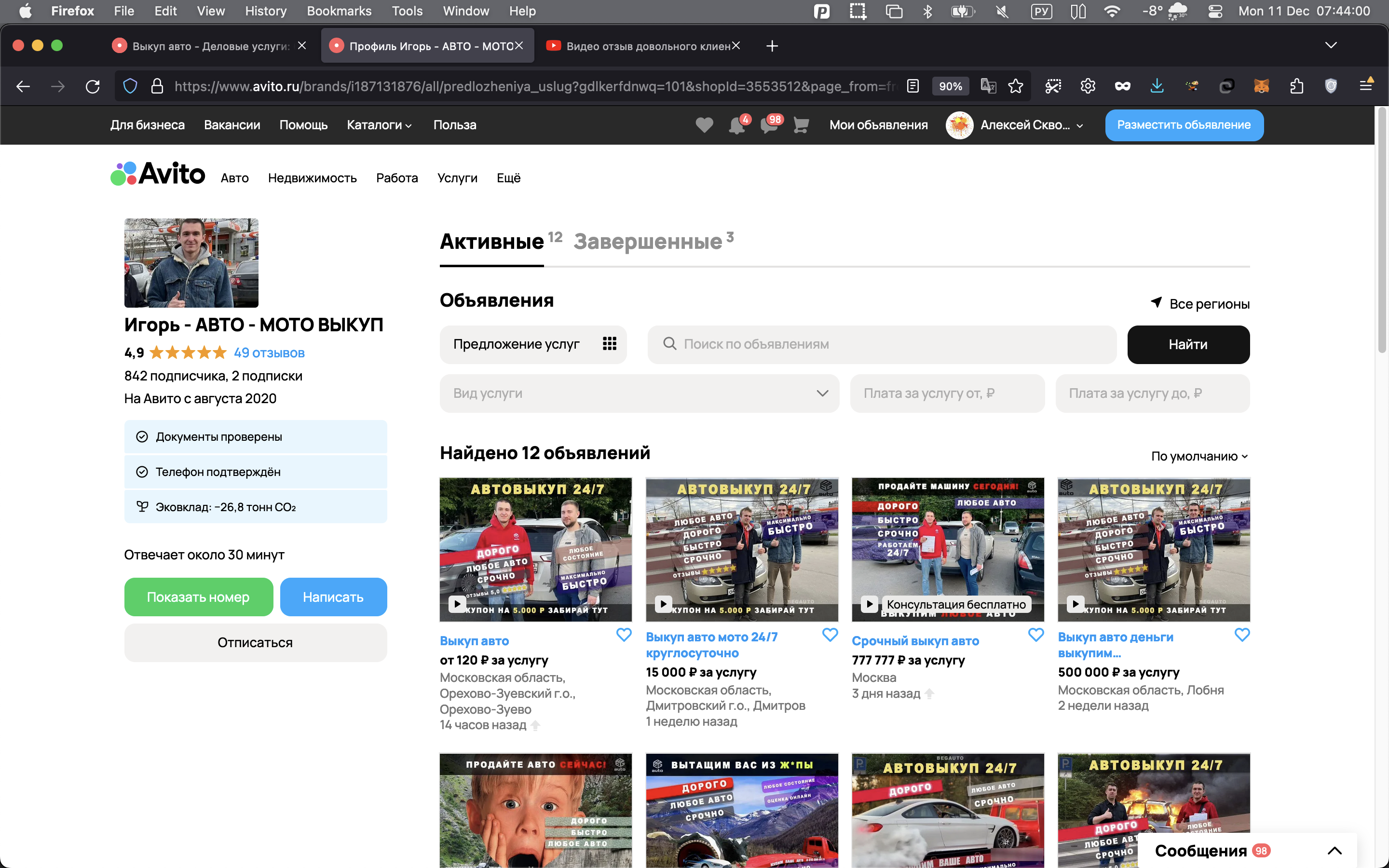Open the По умолчанию sort dropdown
The width and height of the screenshot is (1389, 868).
pyautogui.click(x=1199, y=456)
